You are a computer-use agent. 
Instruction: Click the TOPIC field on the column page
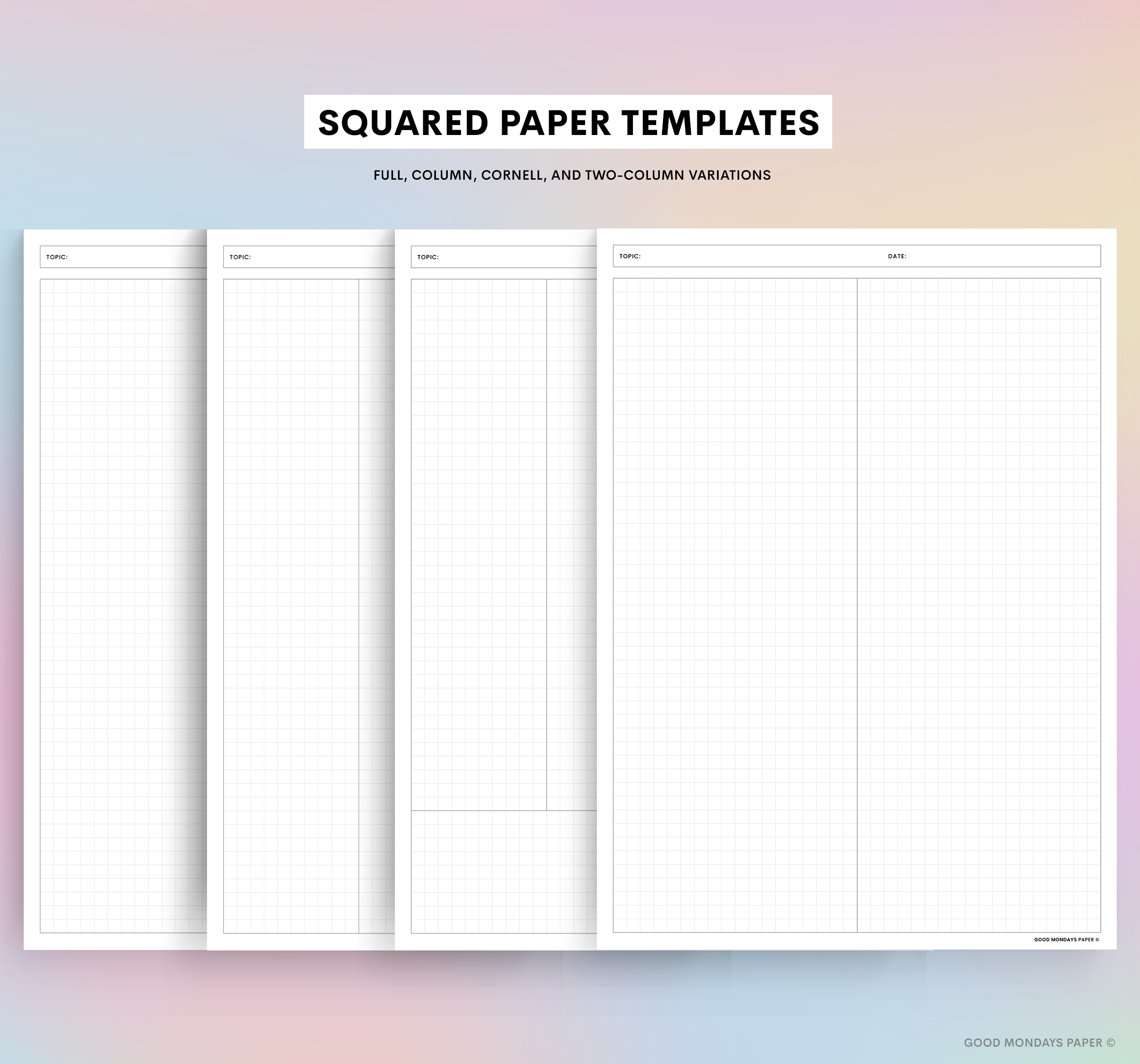pos(309,257)
